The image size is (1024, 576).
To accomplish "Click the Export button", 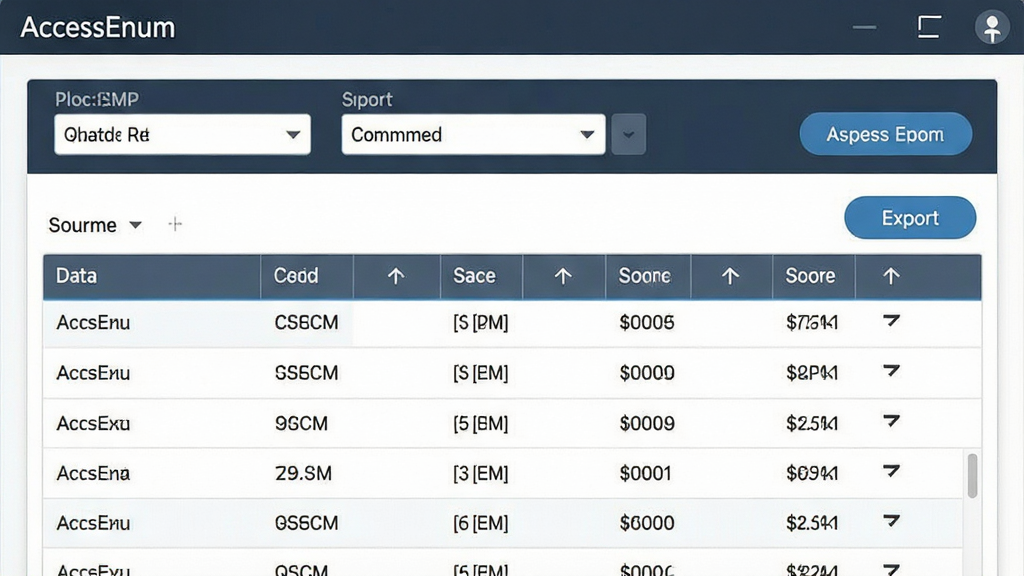I will click(910, 217).
